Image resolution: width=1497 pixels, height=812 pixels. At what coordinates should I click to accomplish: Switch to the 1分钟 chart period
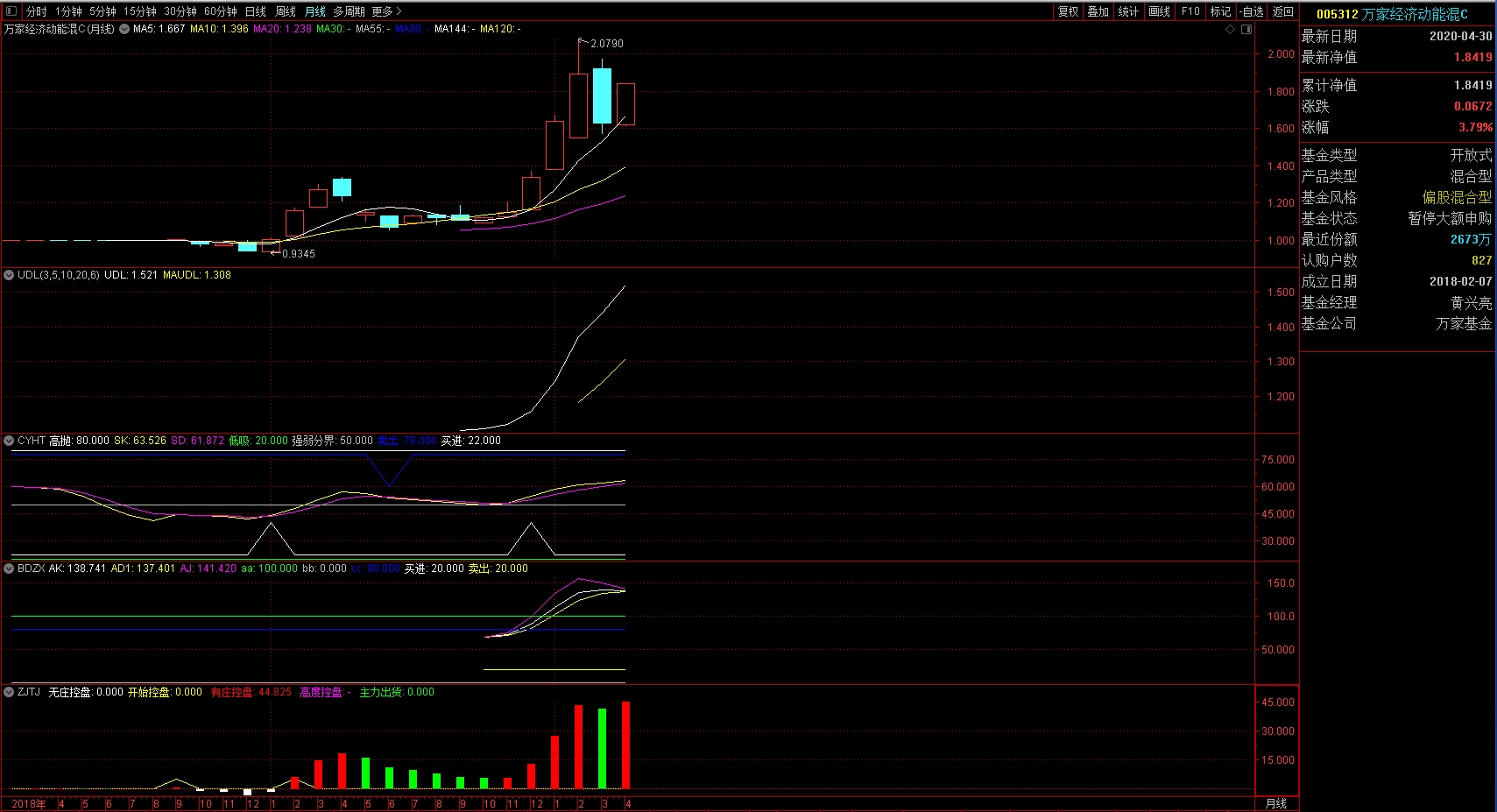68,11
